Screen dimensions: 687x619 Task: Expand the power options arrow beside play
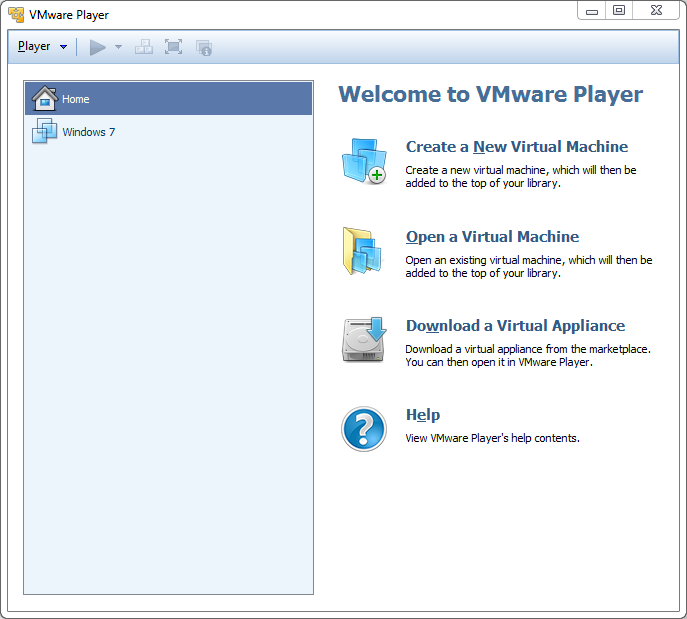click(118, 47)
